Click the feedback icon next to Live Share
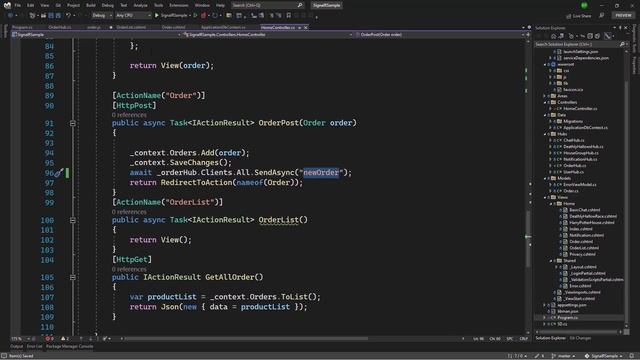 coord(601,16)
